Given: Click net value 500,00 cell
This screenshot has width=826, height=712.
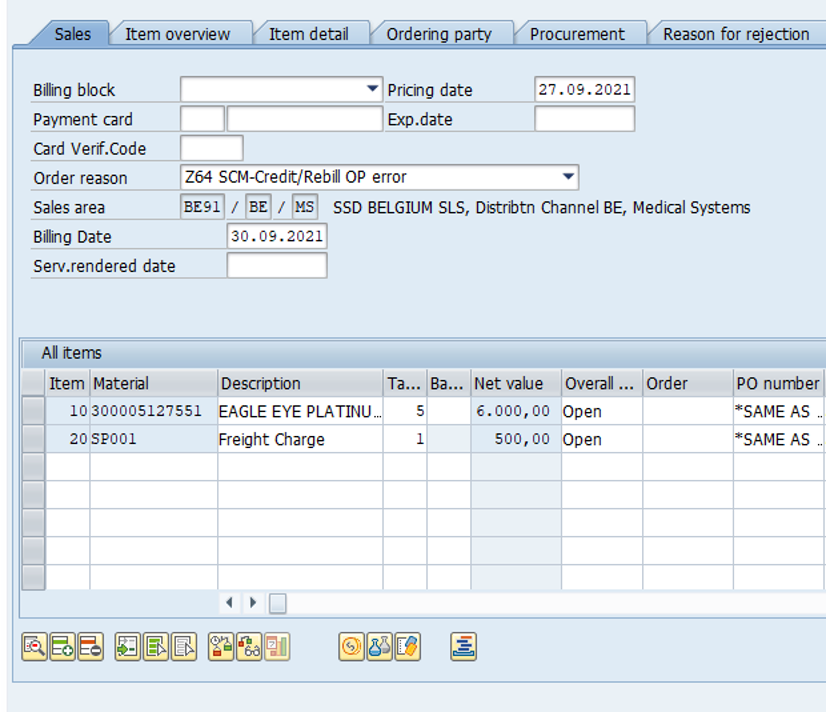Looking at the screenshot, I should click(516, 439).
